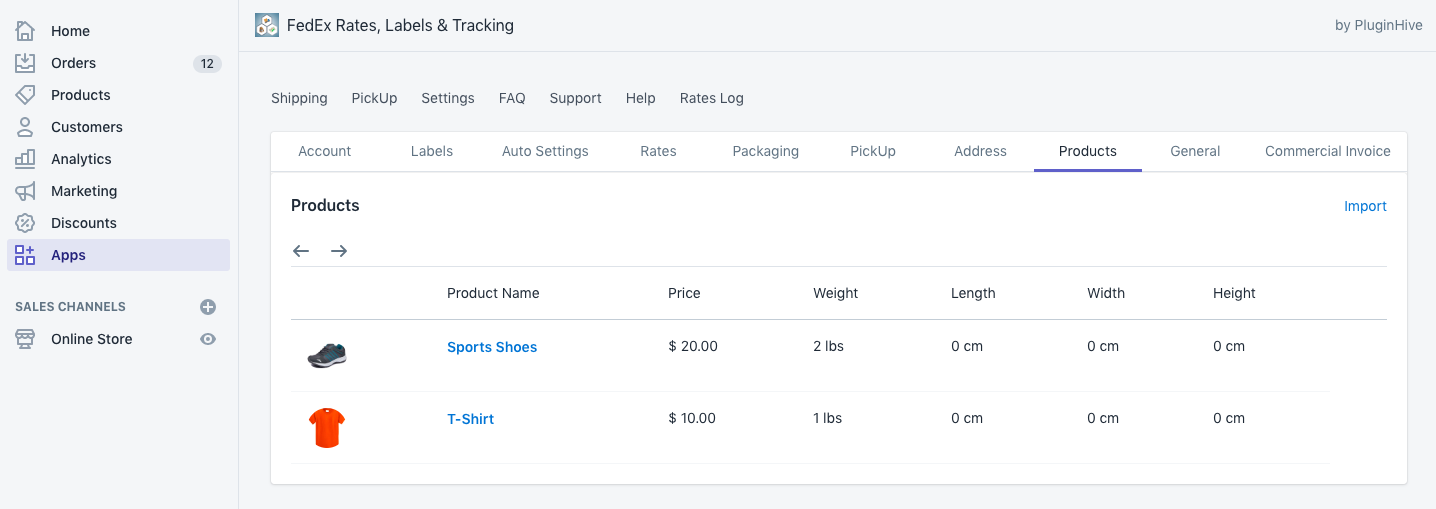The height and width of the screenshot is (509, 1436).
Task: Open Online Store sales channel
Action: 92,339
